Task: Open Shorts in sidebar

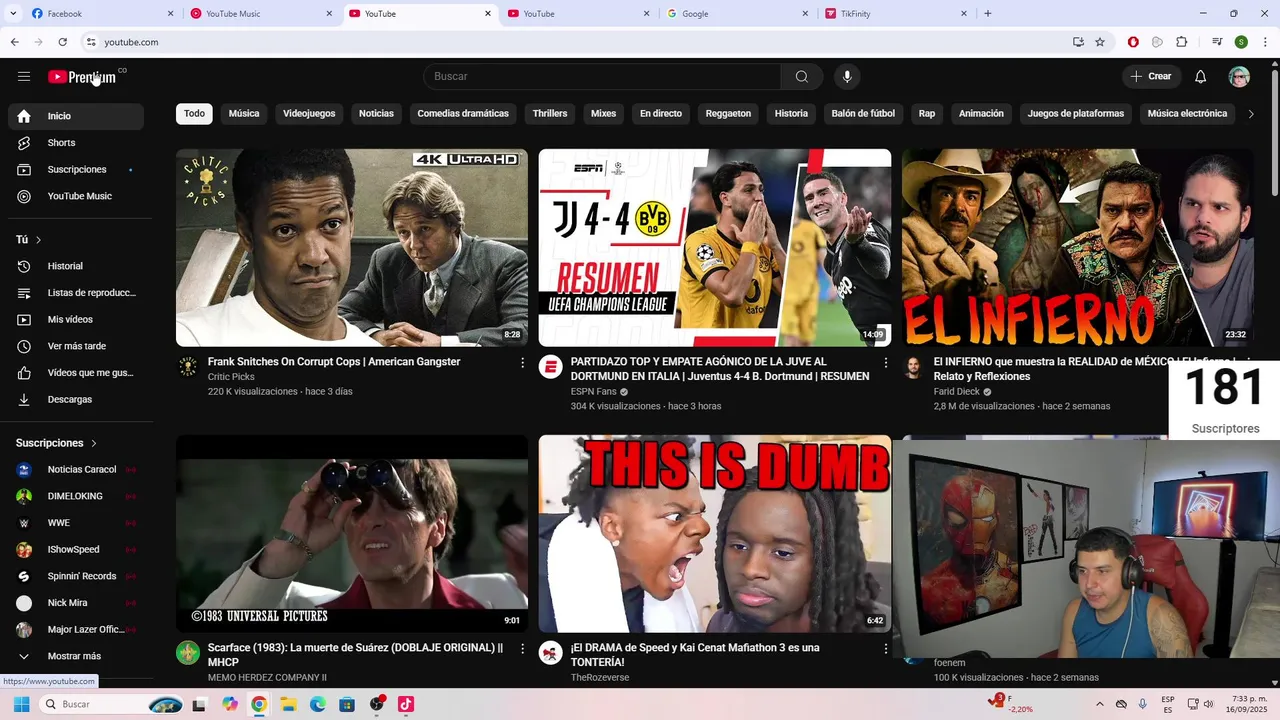Action: (76, 143)
